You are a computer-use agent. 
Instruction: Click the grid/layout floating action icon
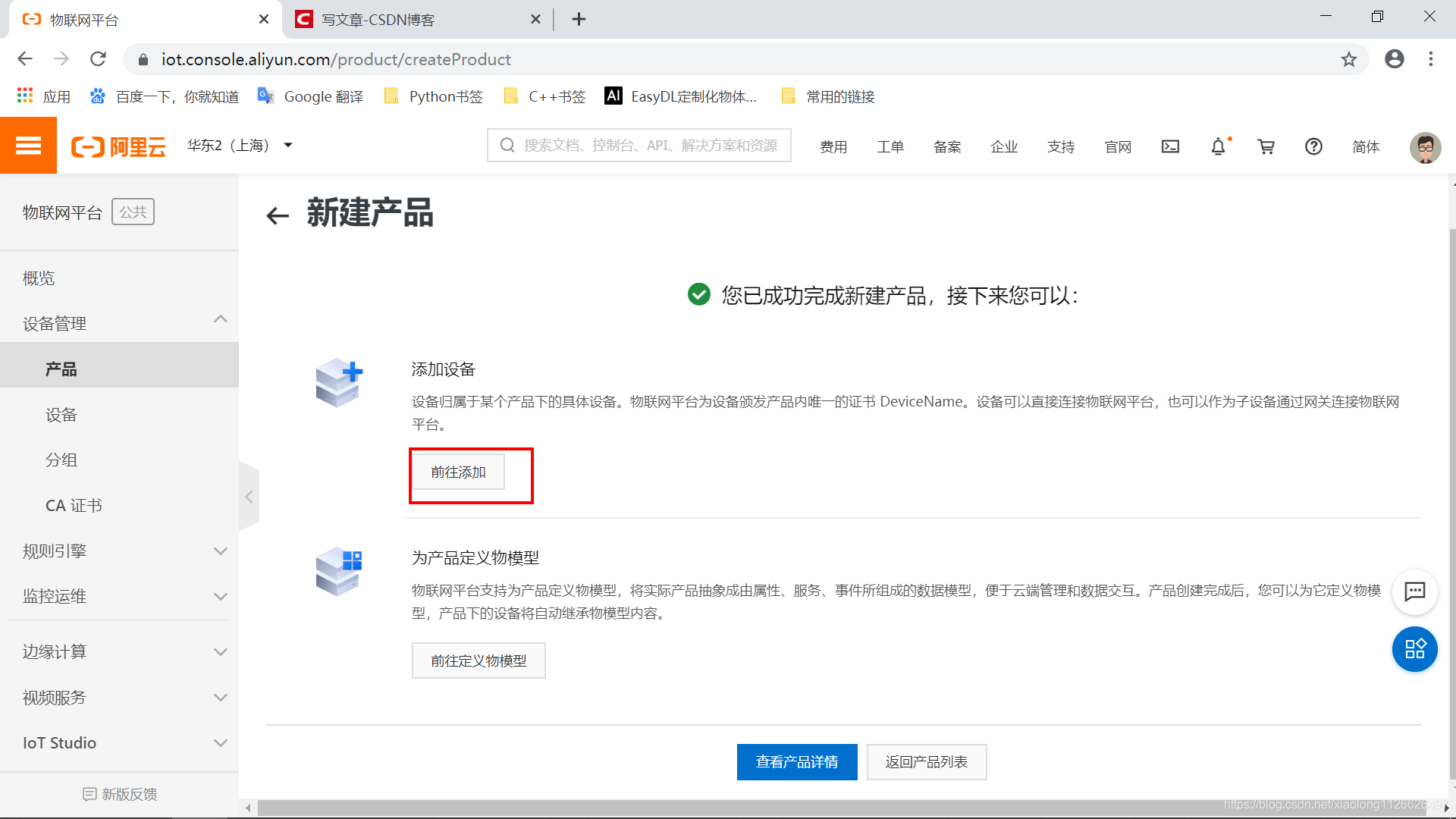(1414, 648)
